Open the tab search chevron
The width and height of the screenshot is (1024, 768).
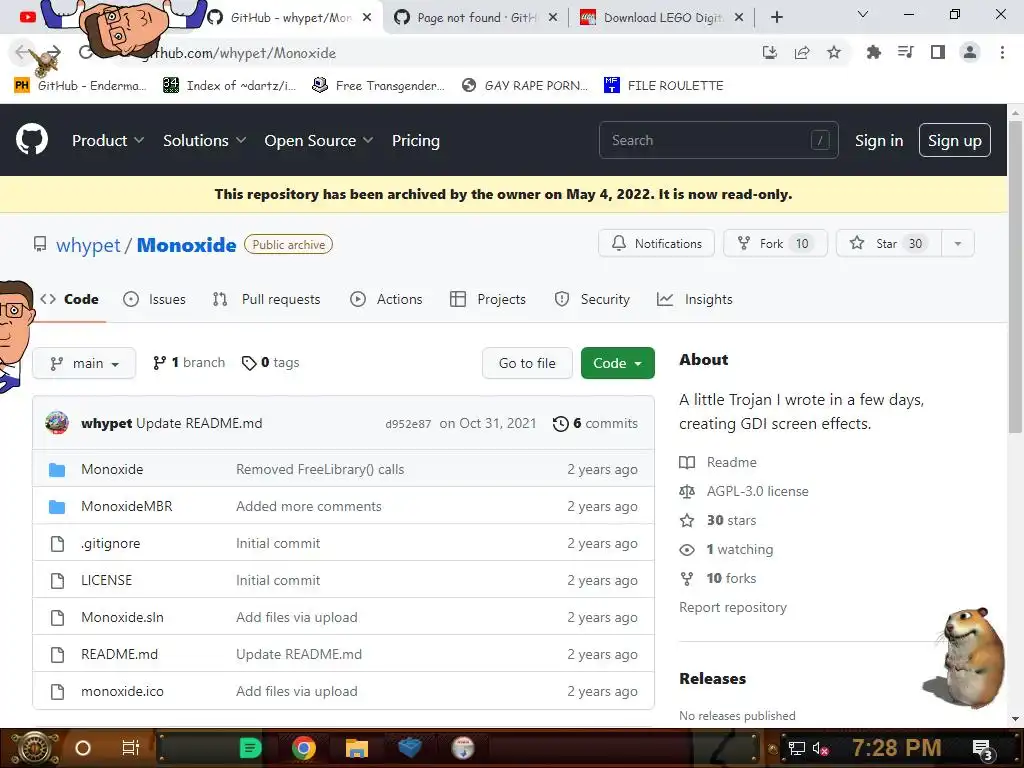(863, 14)
